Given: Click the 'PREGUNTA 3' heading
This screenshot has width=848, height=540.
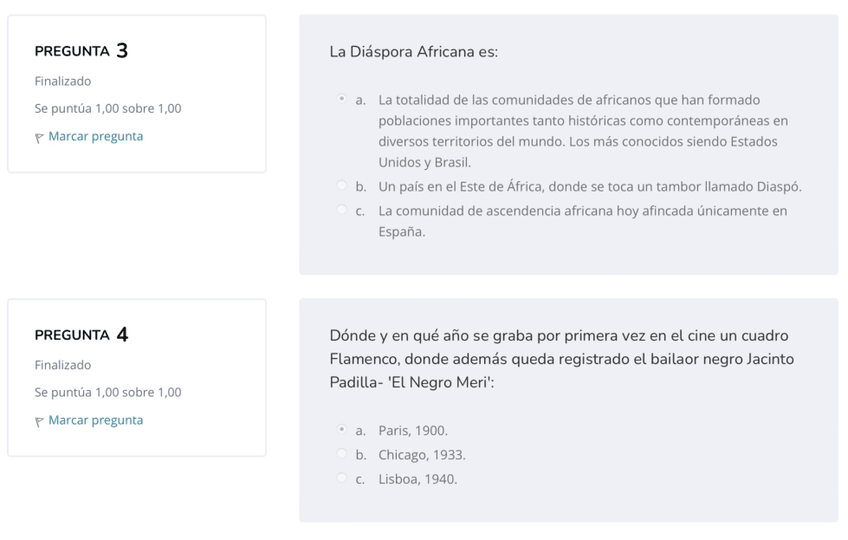Looking at the screenshot, I should 81,51.
